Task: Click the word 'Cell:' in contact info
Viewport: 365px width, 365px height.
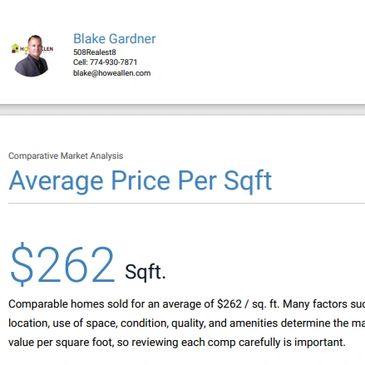Action: (80, 62)
